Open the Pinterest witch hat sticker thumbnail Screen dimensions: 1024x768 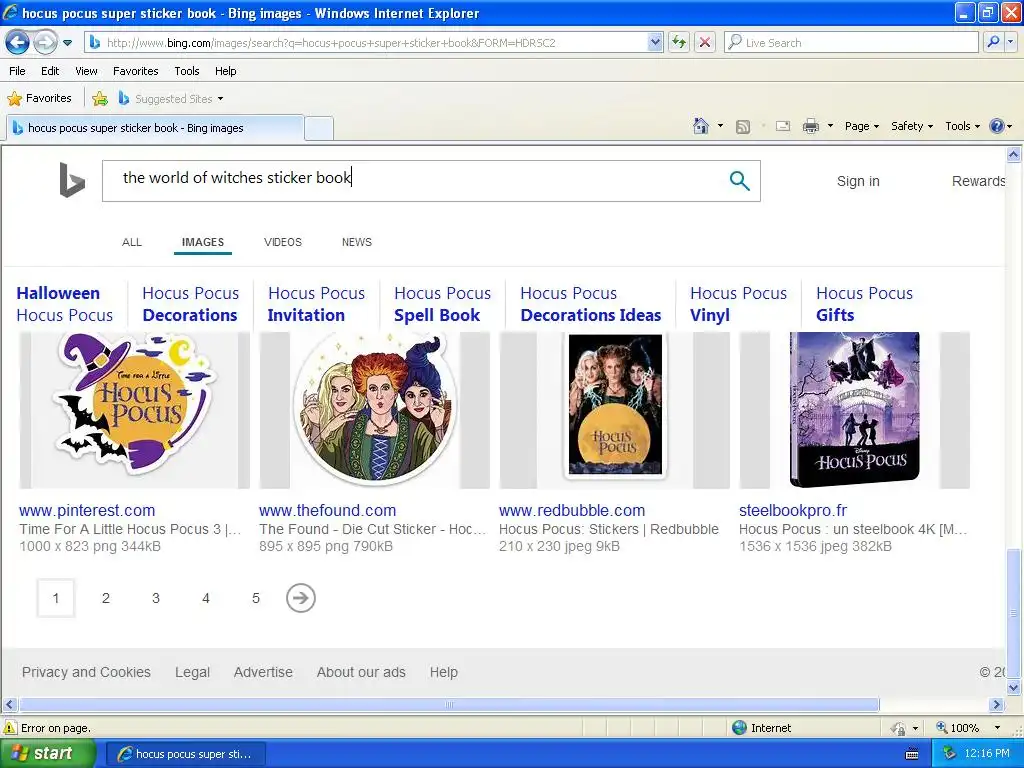point(135,409)
